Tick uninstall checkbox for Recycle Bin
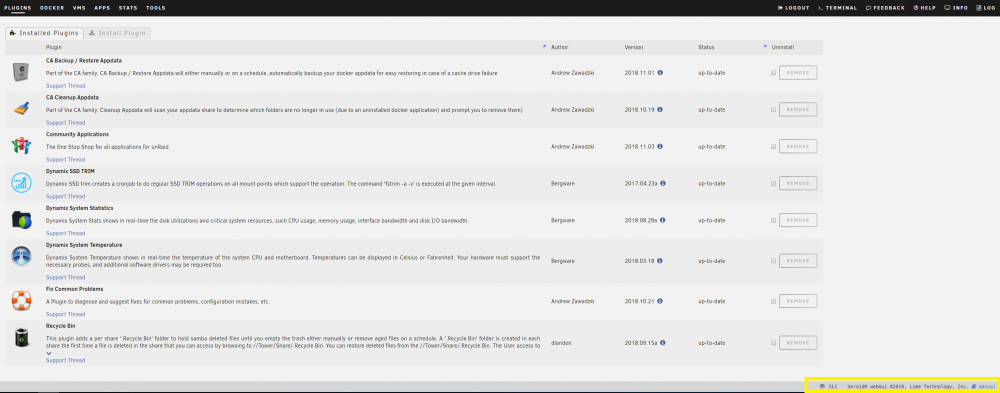The width and height of the screenshot is (1000, 393). pyautogui.click(x=774, y=344)
